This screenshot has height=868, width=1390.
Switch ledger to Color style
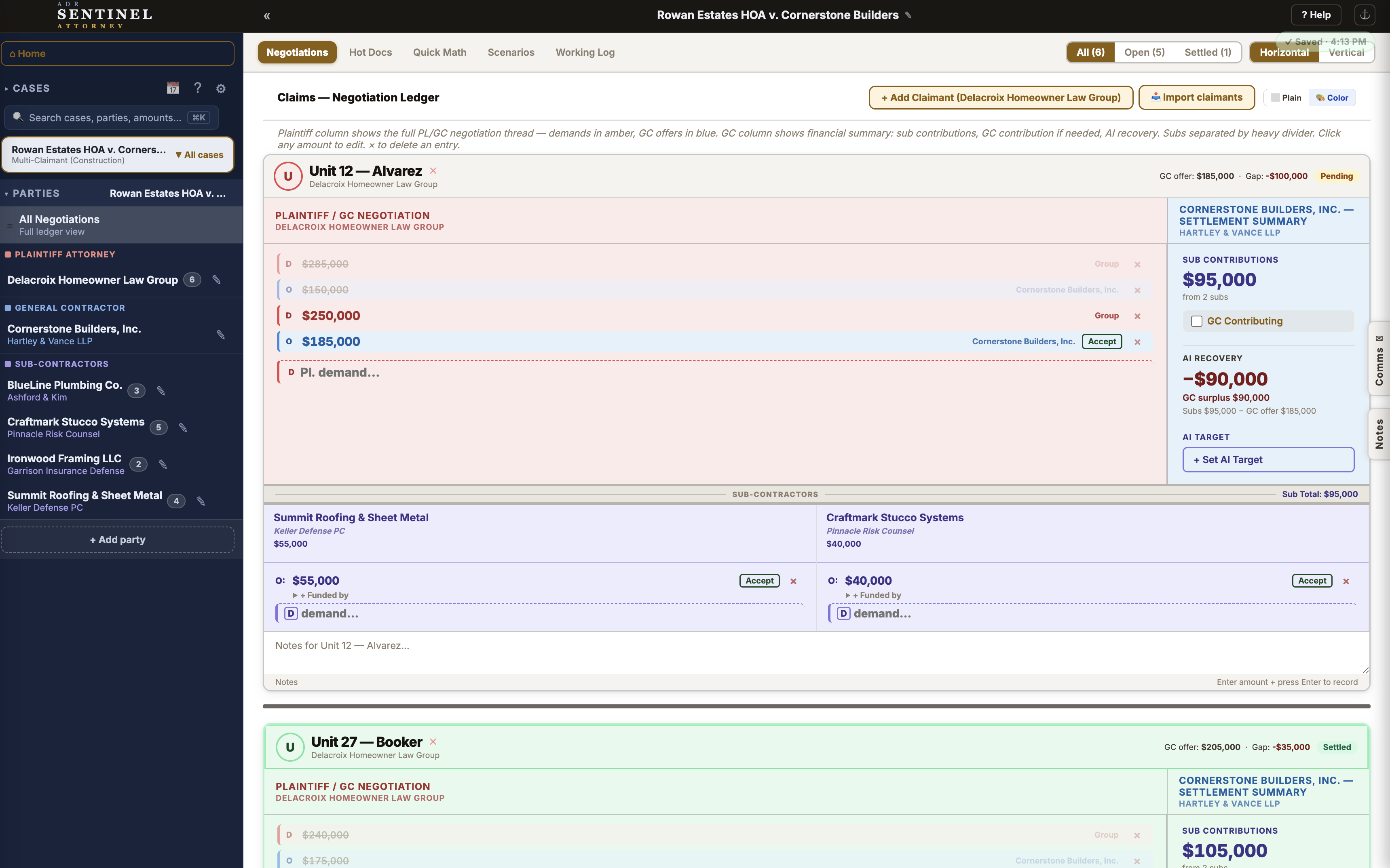pyautogui.click(x=1332, y=98)
